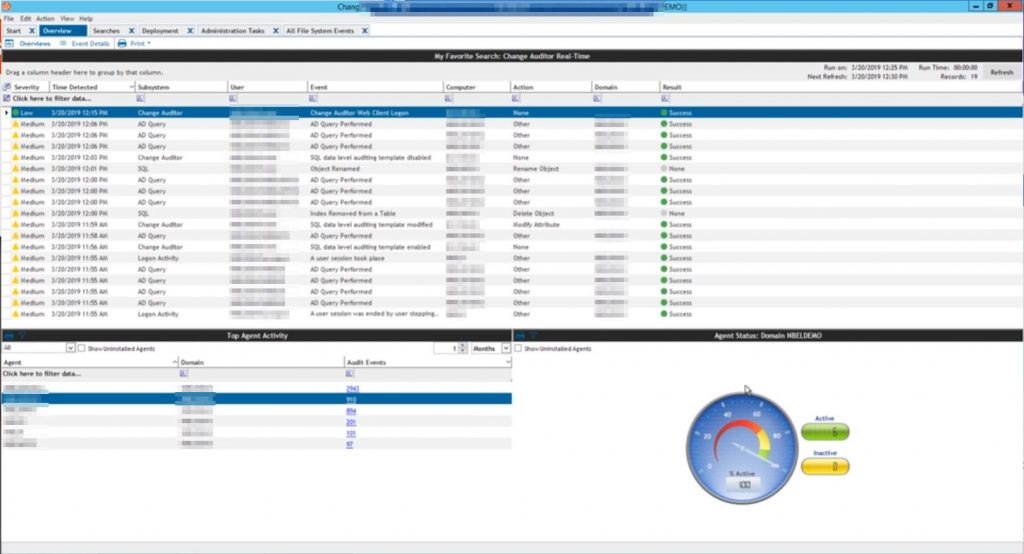Open the Action menu
1024x554 pixels.
tap(45, 18)
